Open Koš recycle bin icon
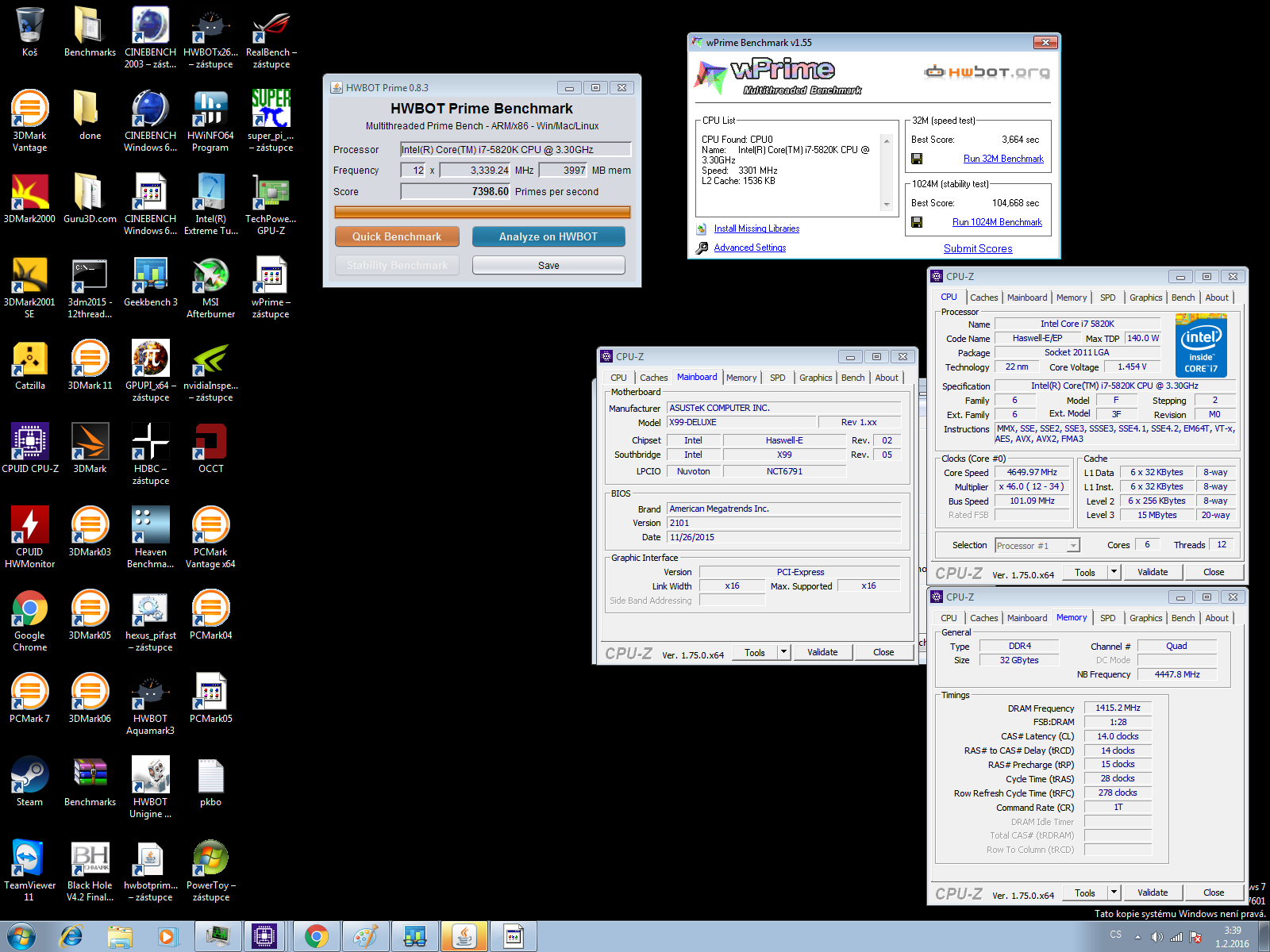The height and width of the screenshot is (952, 1270). point(30,32)
